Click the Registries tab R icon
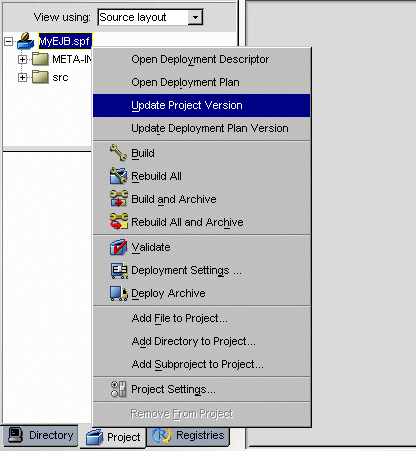The width and height of the screenshot is (416, 451). click(x=162, y=435)
